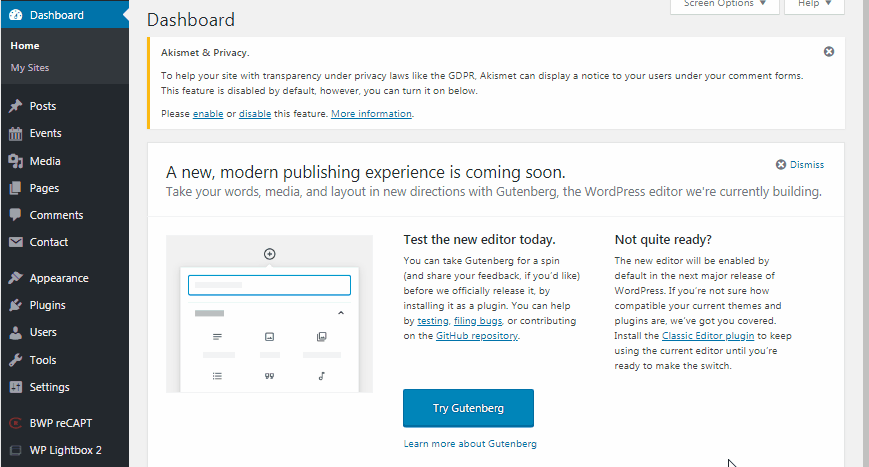Click the Dismiss link text

pyautogui.click(x=807, y=165)
